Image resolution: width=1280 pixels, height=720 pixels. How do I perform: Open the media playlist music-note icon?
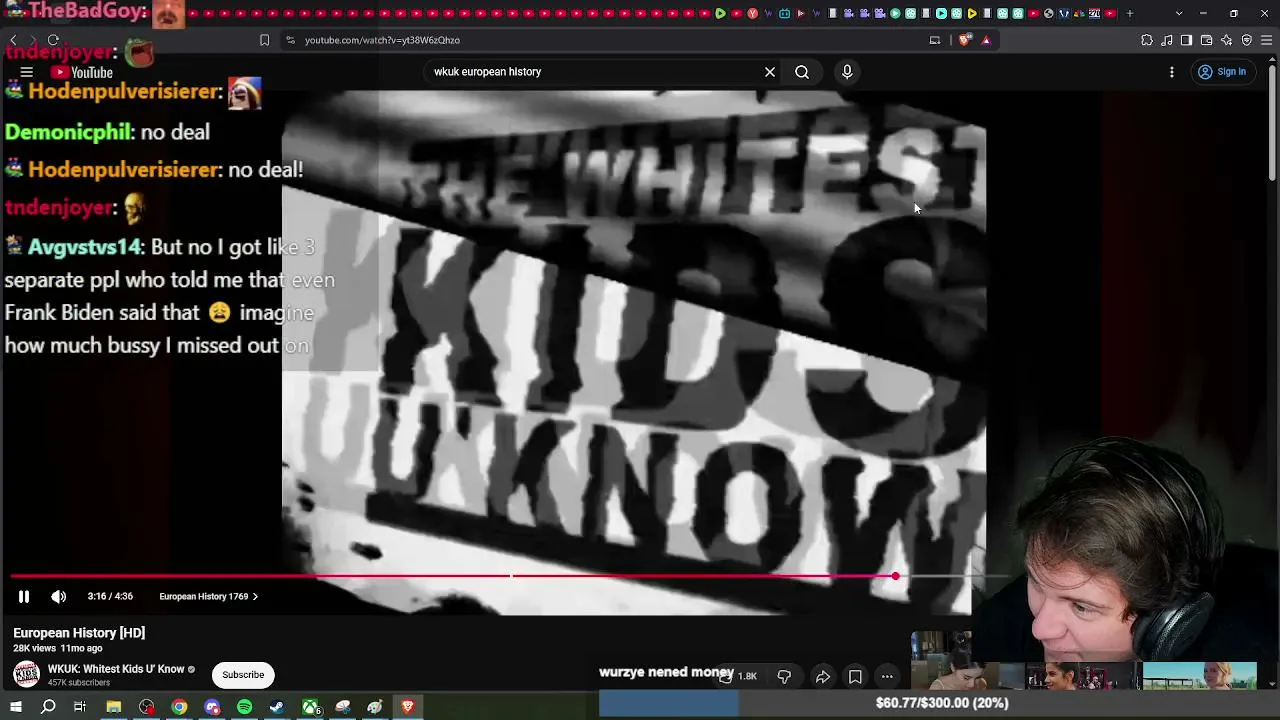point(1167,40)
